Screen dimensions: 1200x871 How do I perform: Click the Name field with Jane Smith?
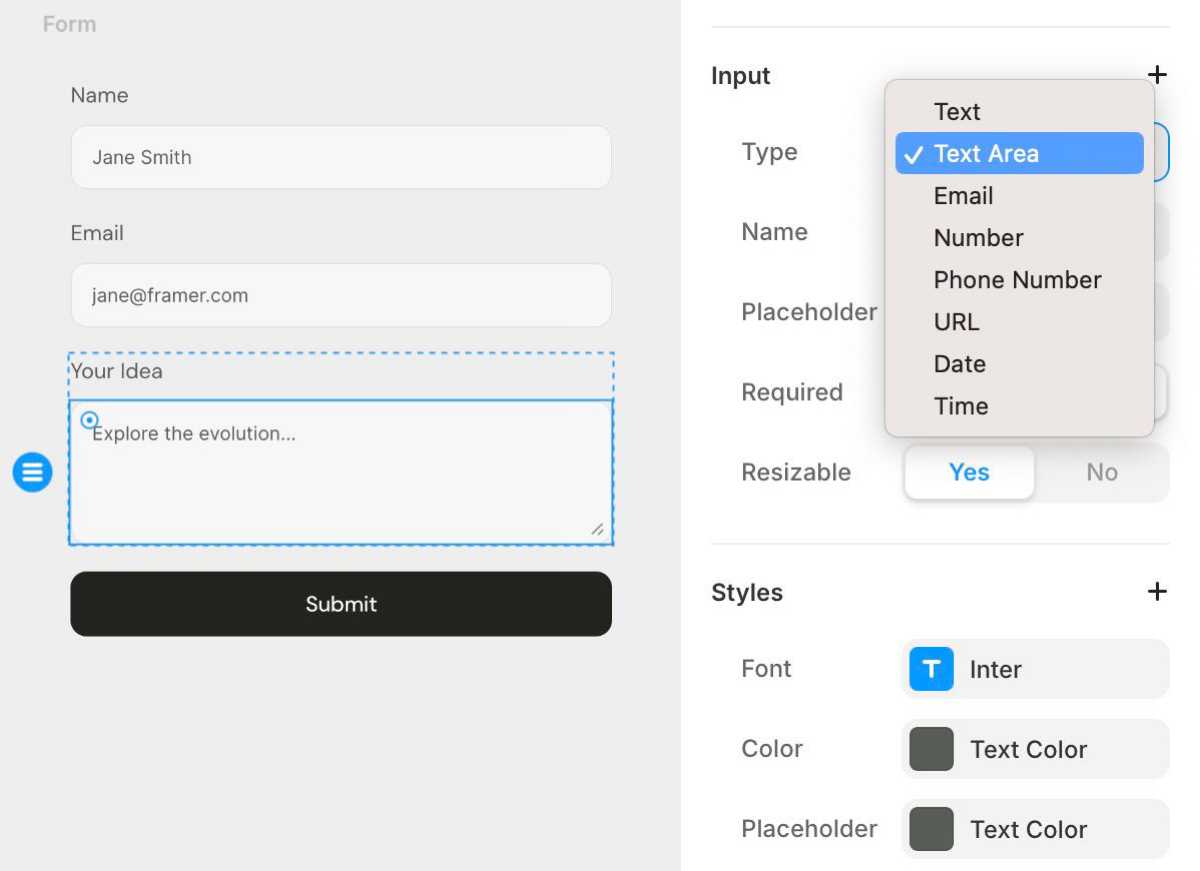point(341,157)
